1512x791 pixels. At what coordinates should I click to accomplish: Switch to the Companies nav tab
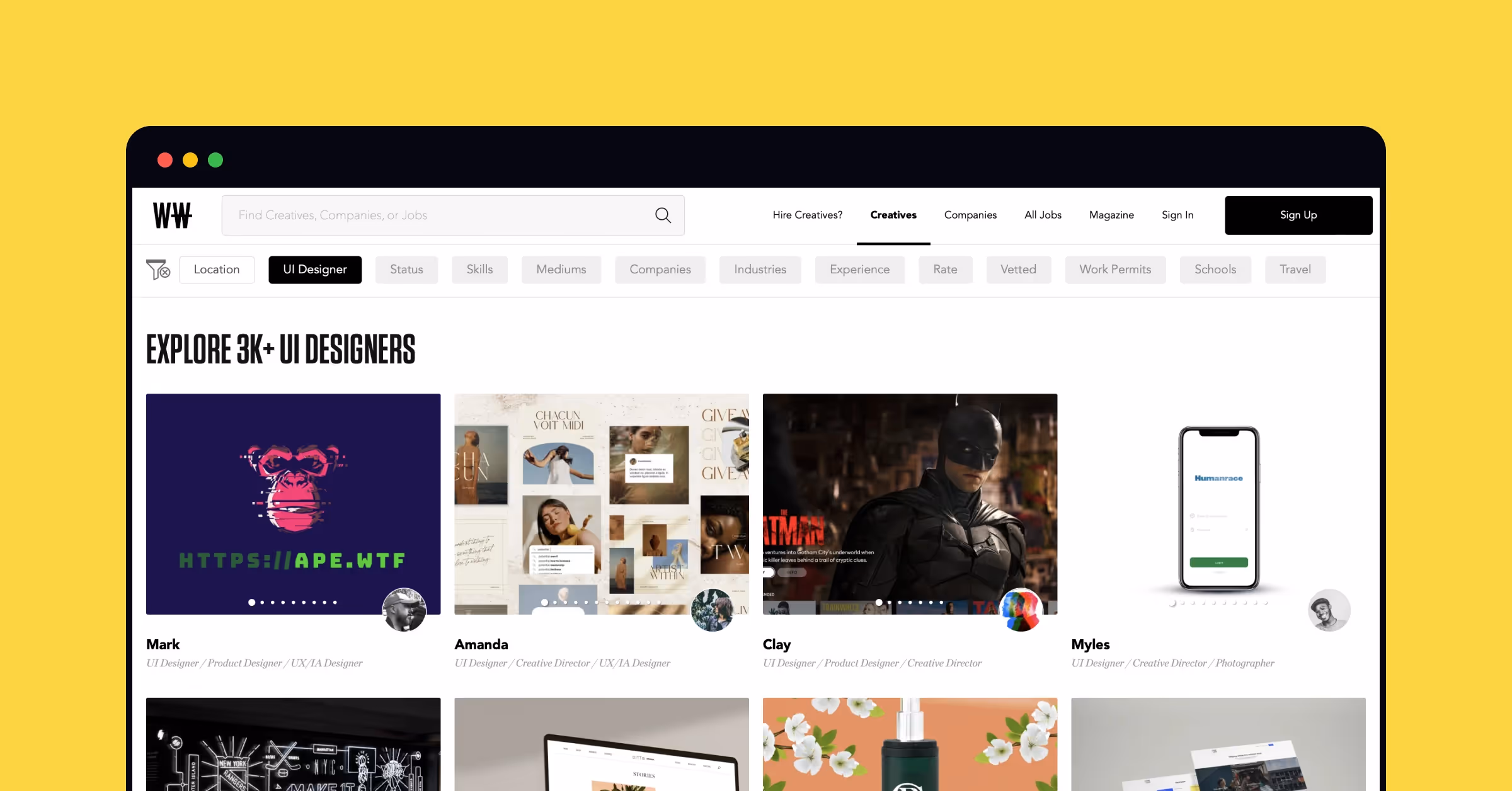tap(970, 215)
